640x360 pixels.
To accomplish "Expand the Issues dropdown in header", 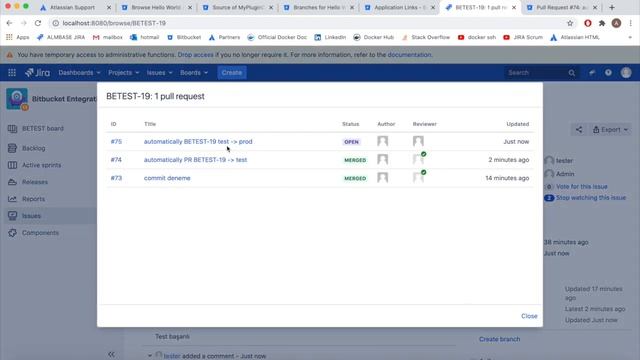I will click(159, 73).
